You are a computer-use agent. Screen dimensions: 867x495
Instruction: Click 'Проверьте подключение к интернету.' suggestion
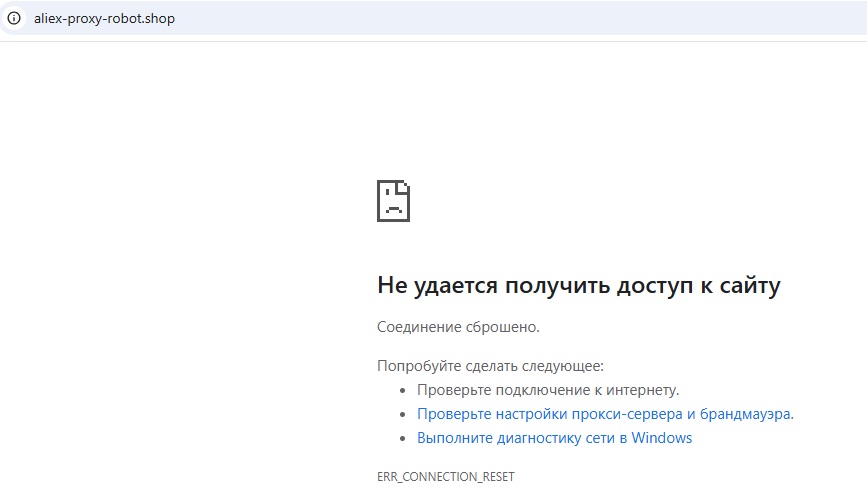point(548,390)
